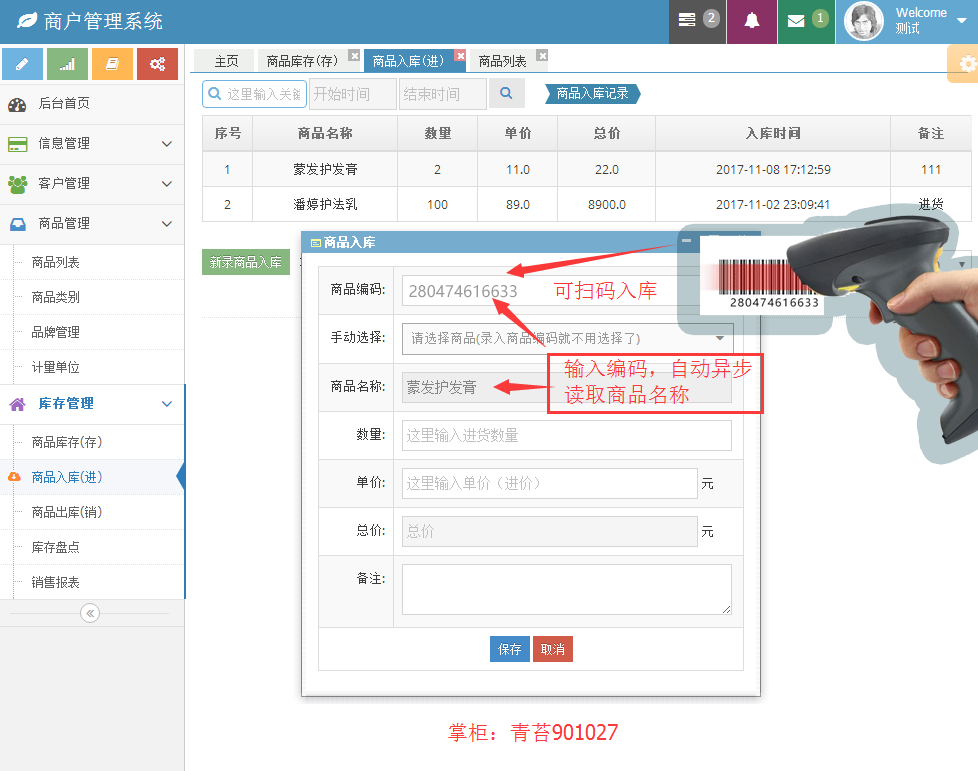Close the 商品列表 tab
This screenshot has width=978, height=771.
[x=542, y=56]
